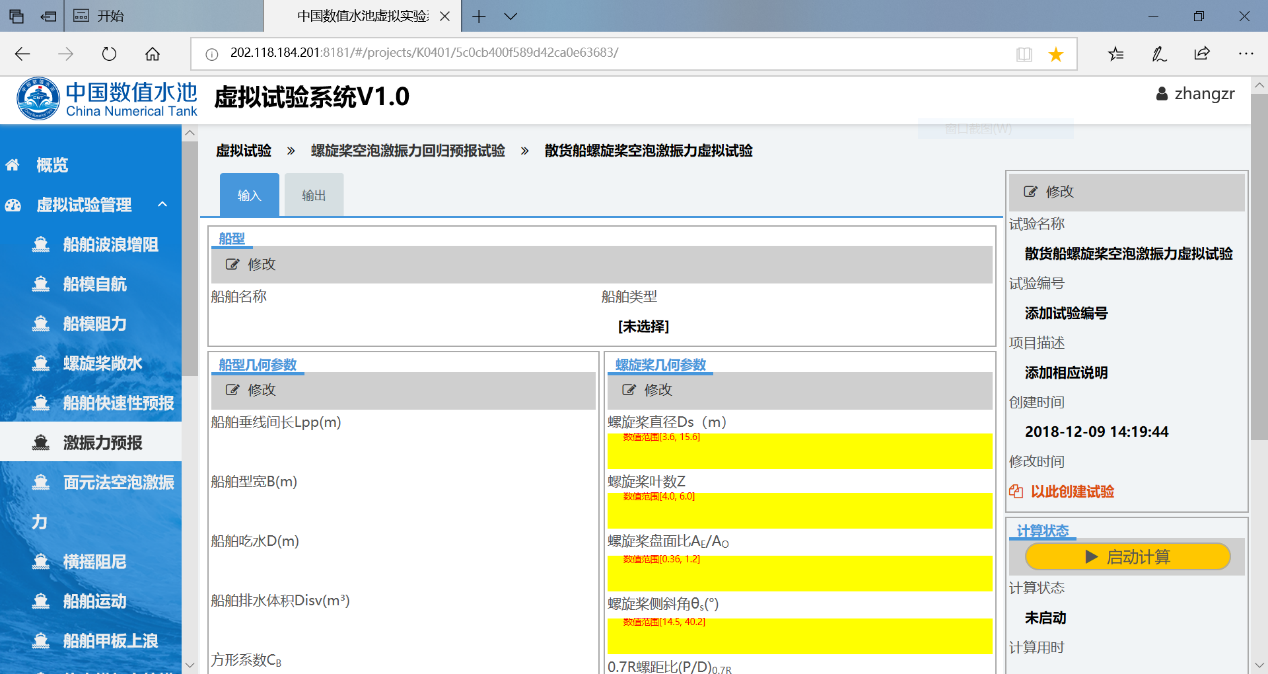The width and height of the screenshot is (1268, 674).
Task: Open the tab list dropdown chevron
Action: (510, 16)
